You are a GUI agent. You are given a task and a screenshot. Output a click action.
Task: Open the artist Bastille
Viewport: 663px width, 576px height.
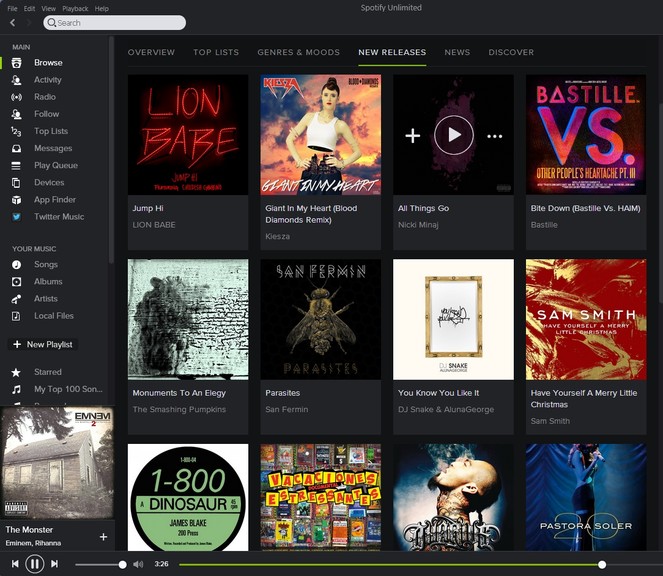click(544, 225)
